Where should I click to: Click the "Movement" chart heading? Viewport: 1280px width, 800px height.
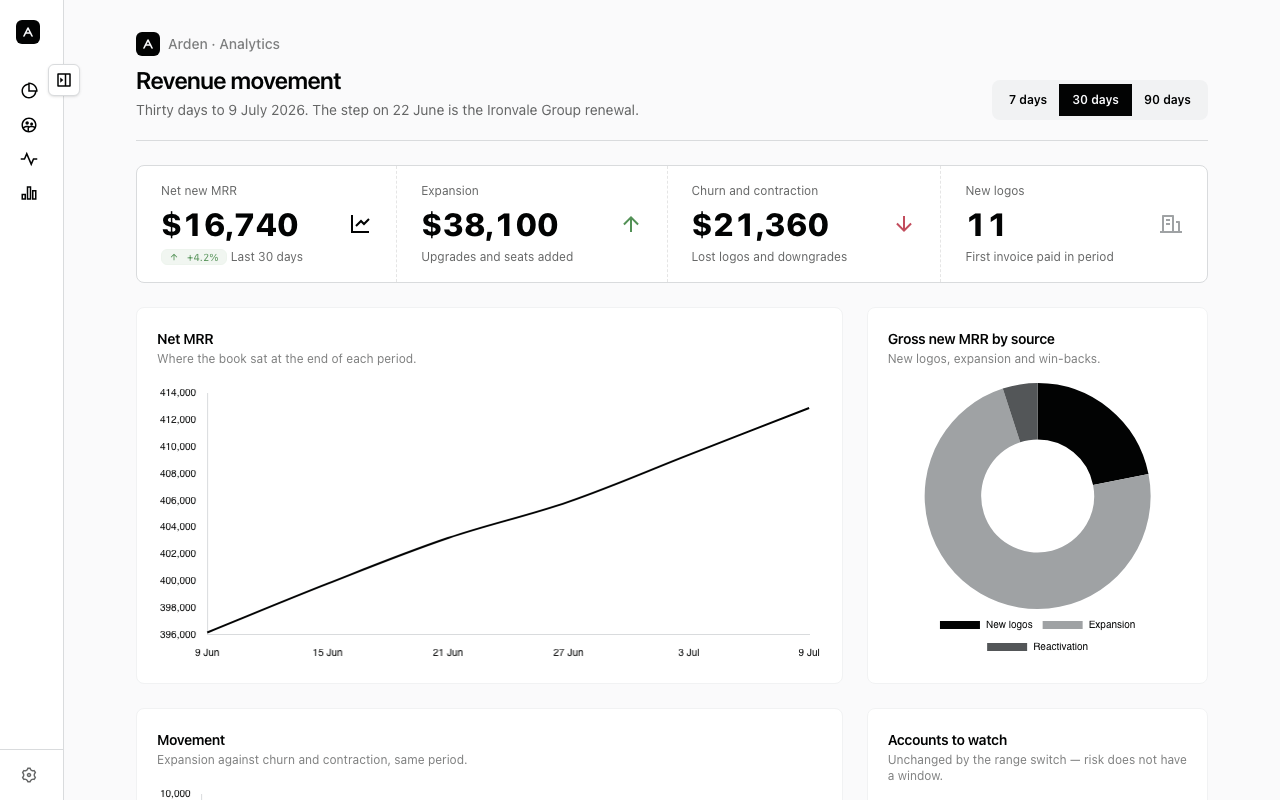point(191,740)
